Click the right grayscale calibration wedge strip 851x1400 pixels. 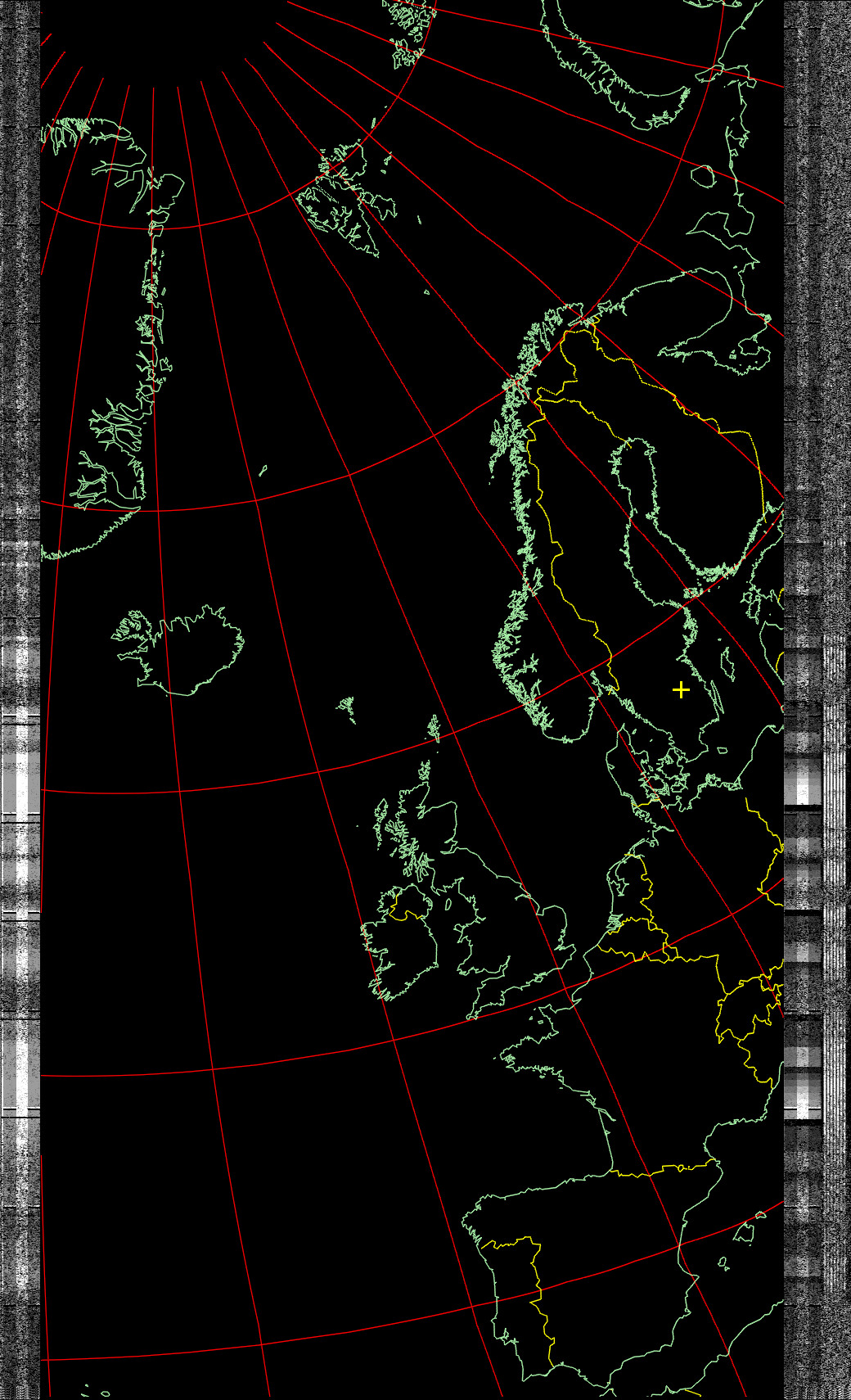(804, 778)
